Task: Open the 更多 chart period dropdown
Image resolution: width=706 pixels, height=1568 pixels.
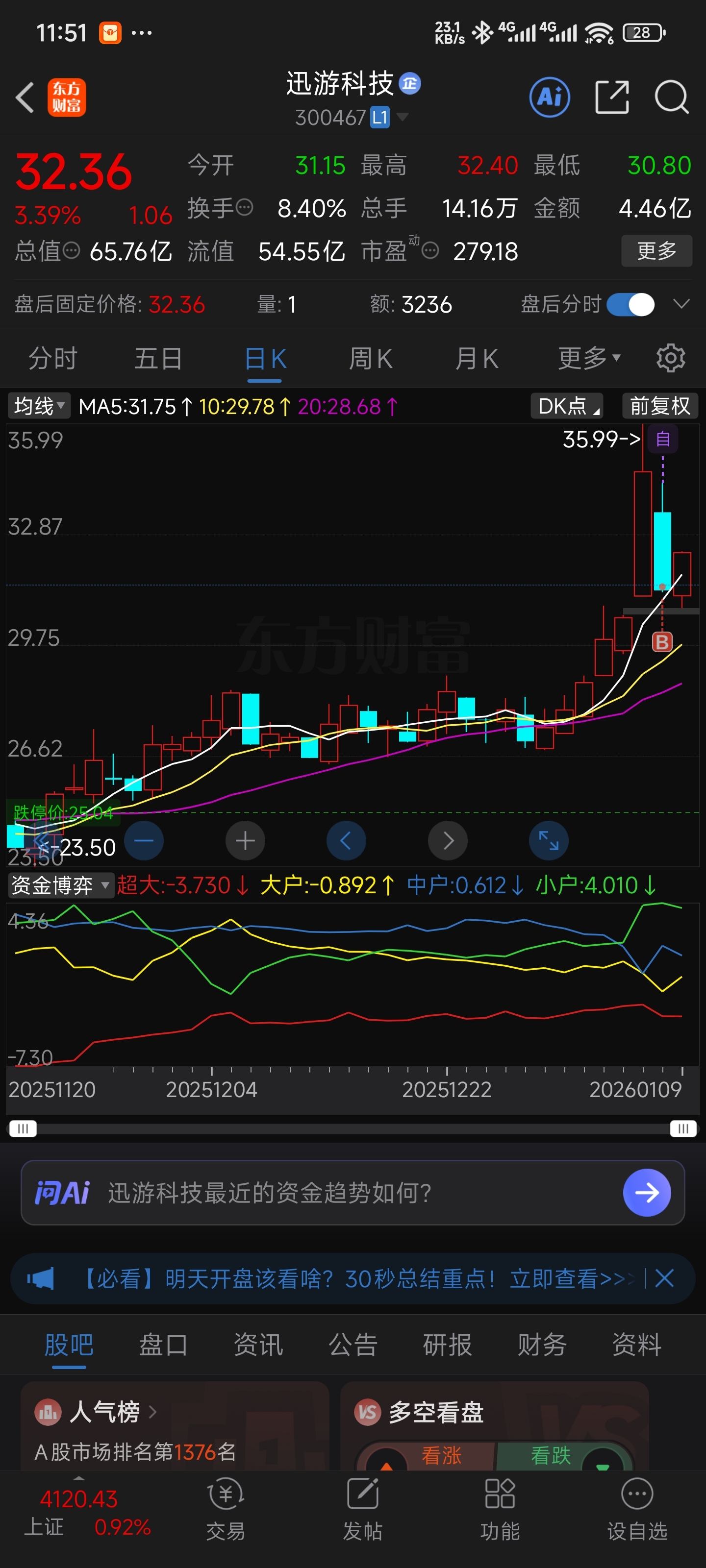Action: pos(589,358)
